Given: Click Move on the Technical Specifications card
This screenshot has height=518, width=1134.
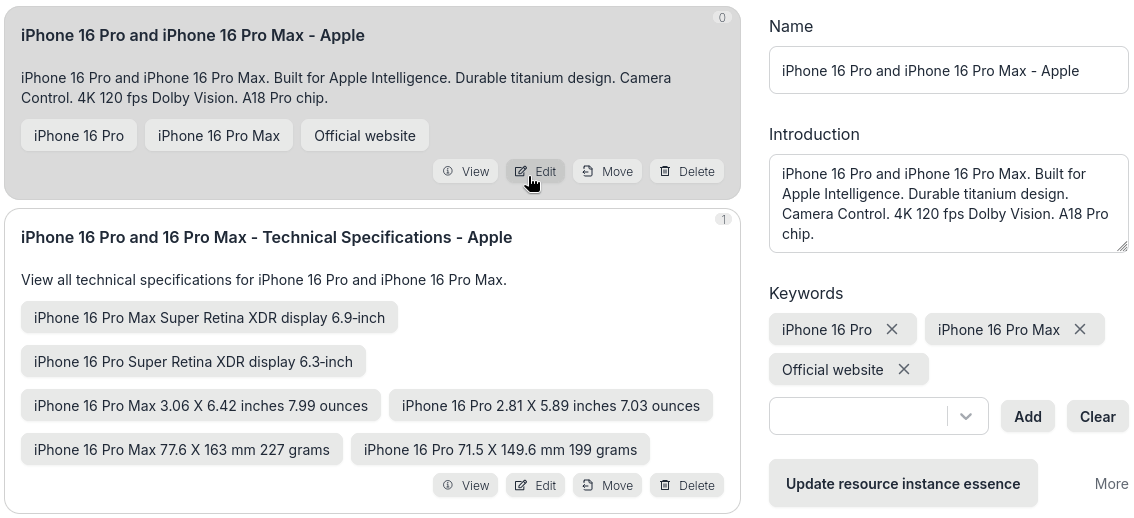Looking at the screenshot, I should tap(607, 485).
